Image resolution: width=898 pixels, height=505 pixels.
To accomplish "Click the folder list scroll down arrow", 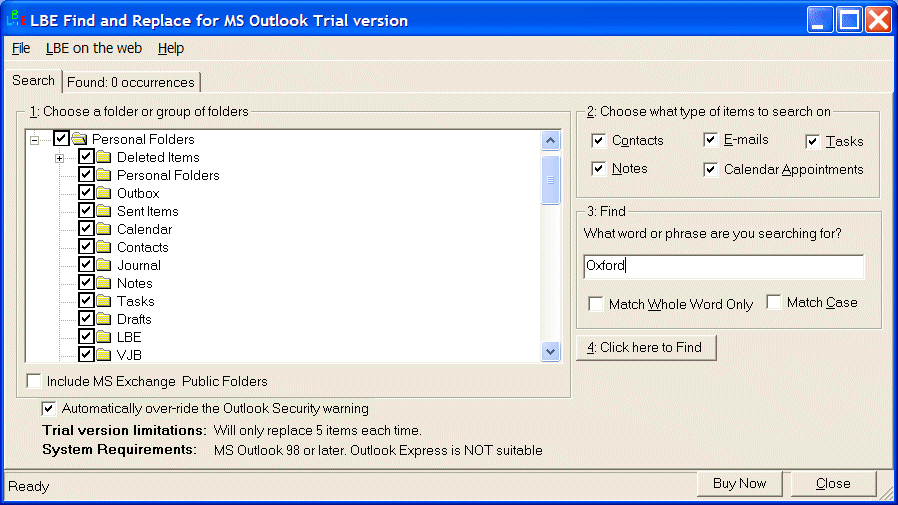I will [550, 352].
